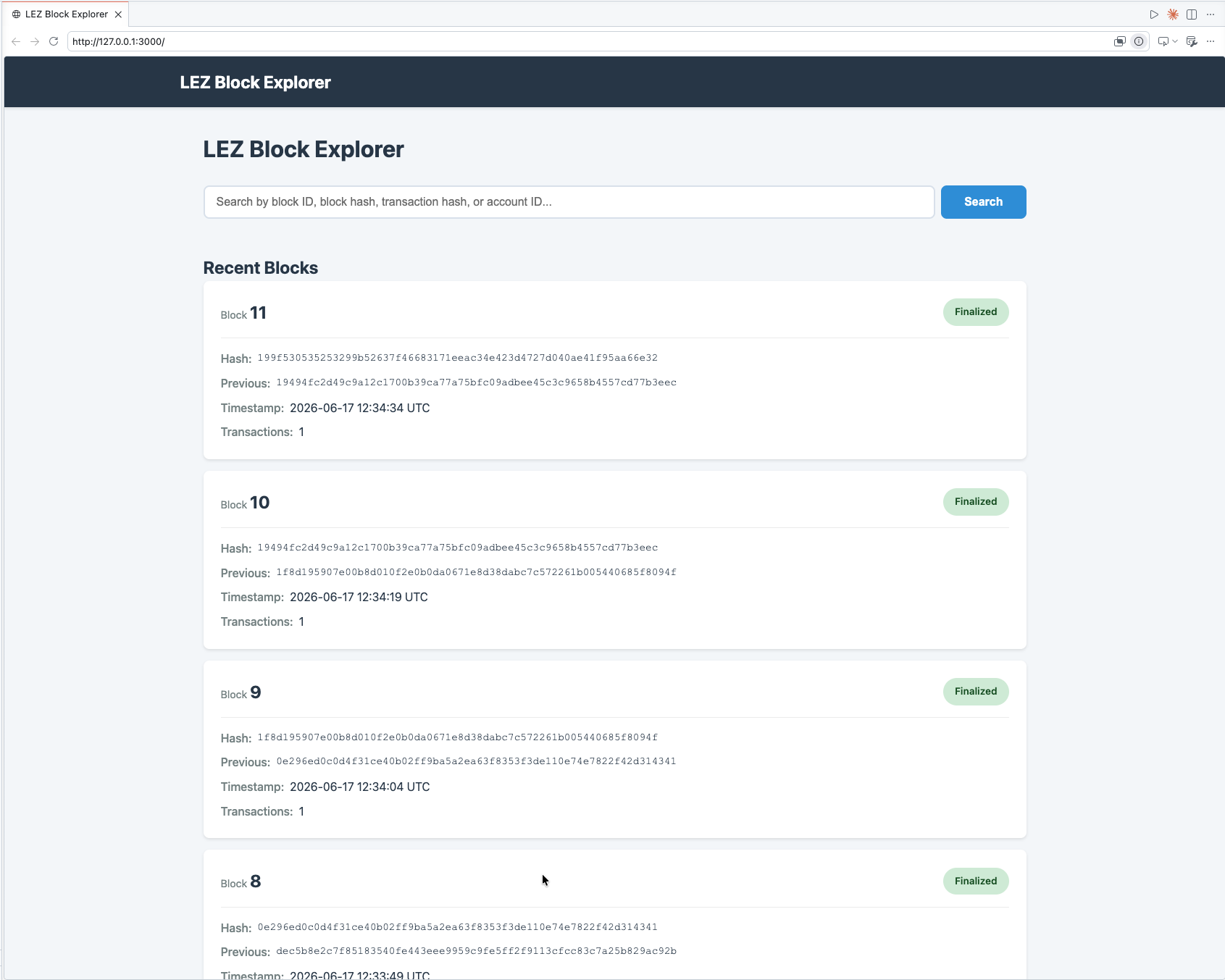The height and width of the screenshot is (980, 1225).
Task: Open the orange Claude starburst icon
Action: (1173, 14)
